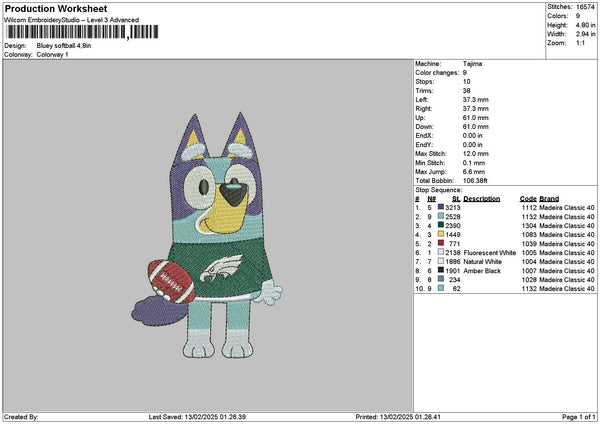Viewport: 600px width, 424px height.
Task: Click the red swatch for code 1039
Action: point(441,243)
